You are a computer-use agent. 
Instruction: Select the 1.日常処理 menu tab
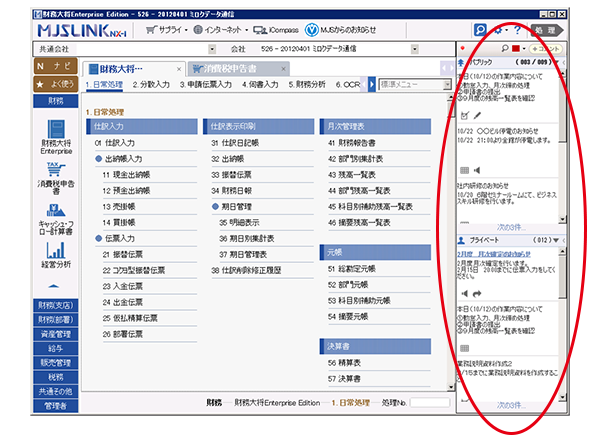104,85
